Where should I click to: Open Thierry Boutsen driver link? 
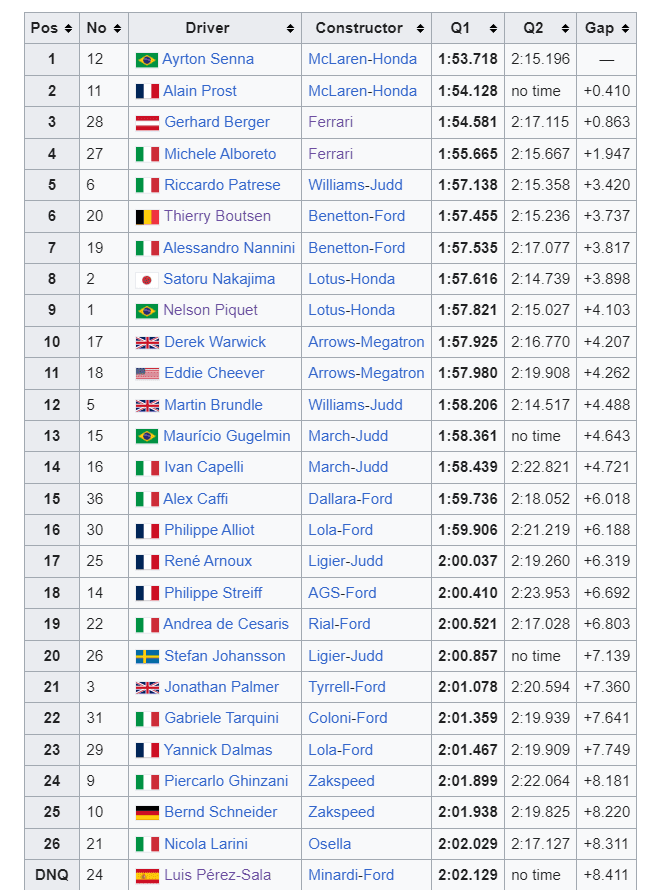217,216
